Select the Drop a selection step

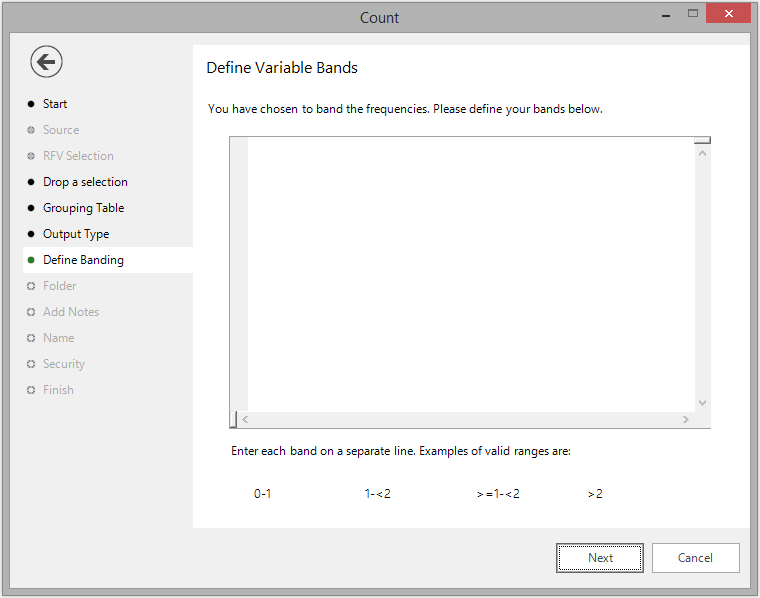click(x=85, y=182)
